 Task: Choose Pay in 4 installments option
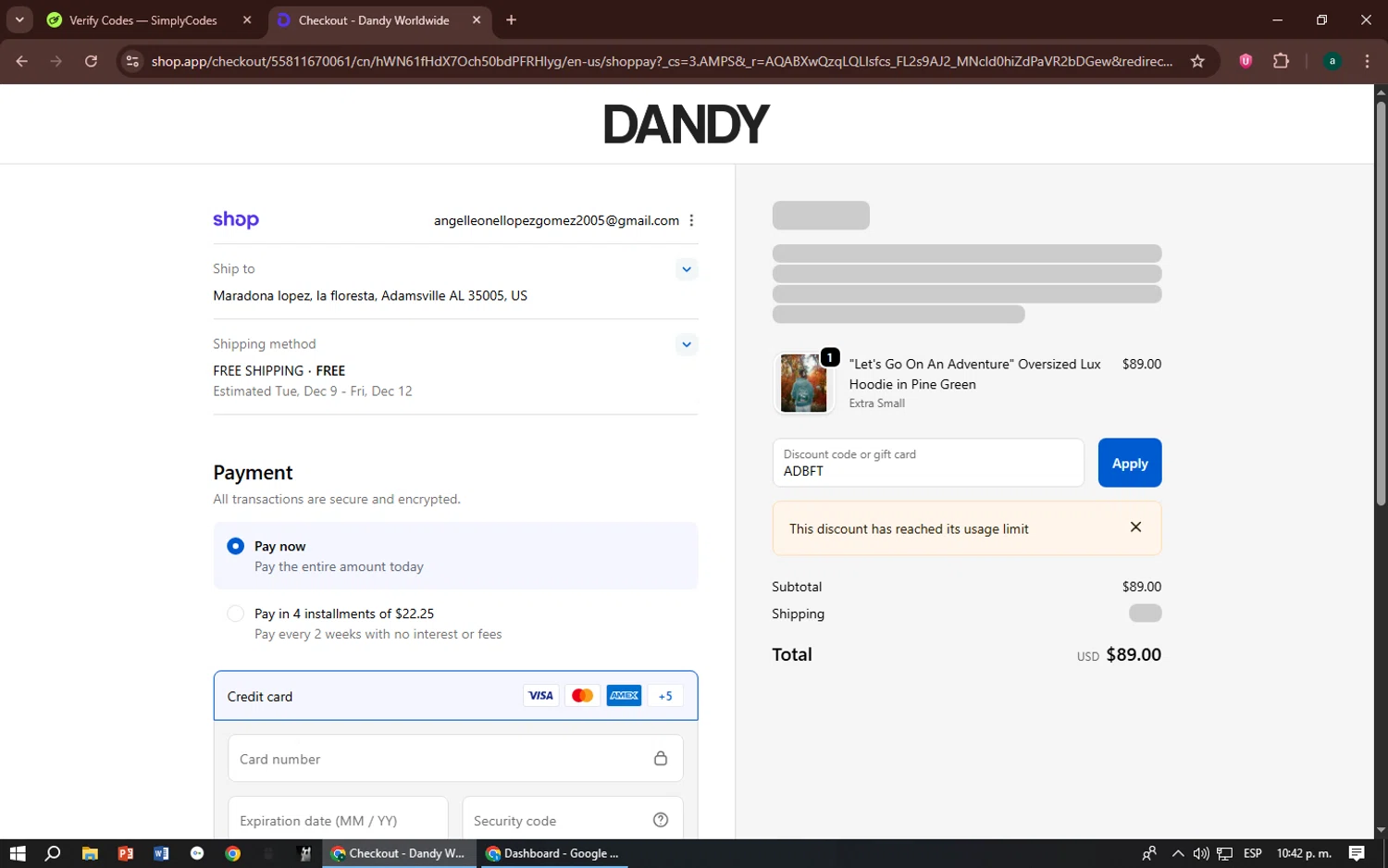click(x=235, y=614)
